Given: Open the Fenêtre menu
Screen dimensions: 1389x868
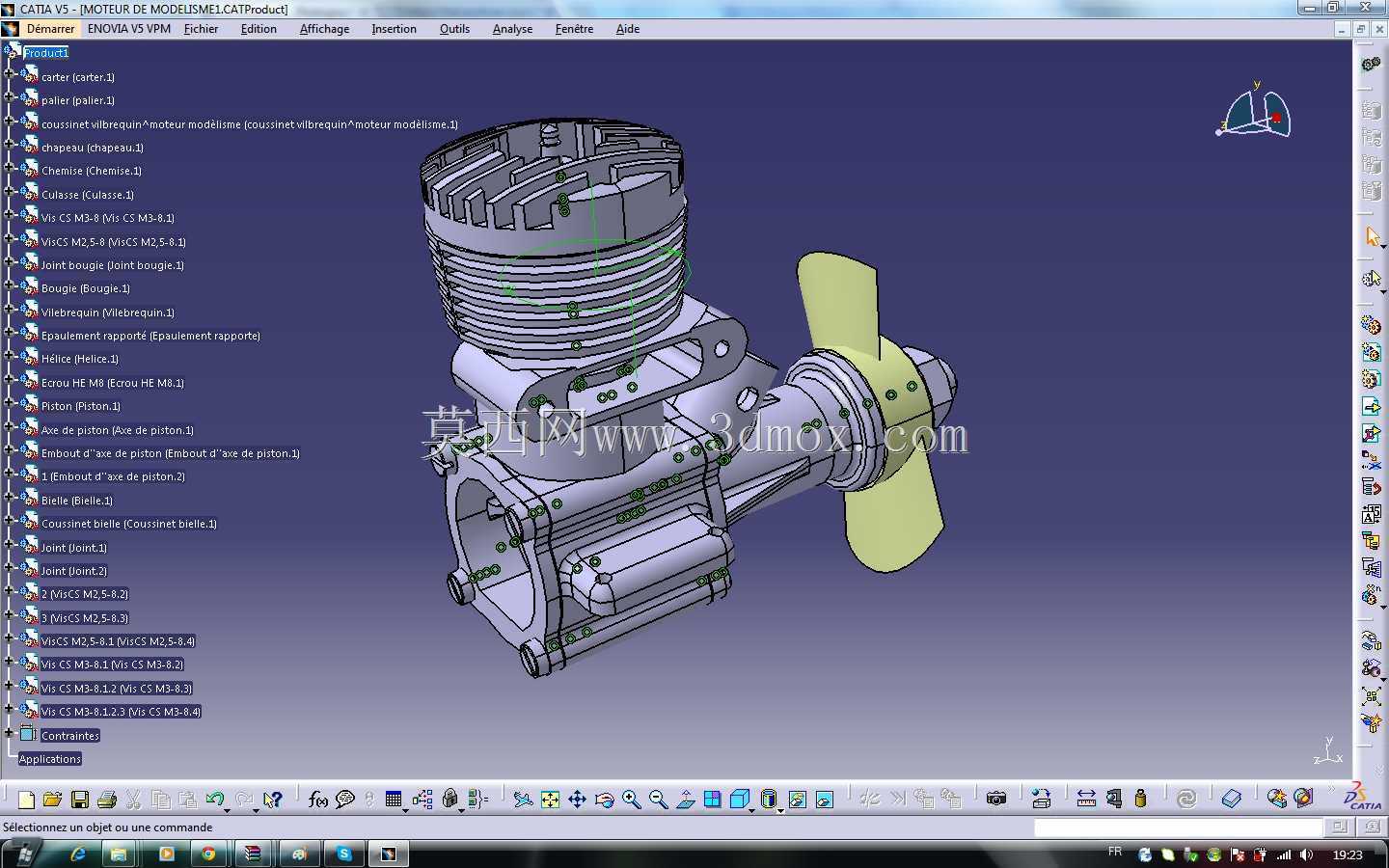Looking at the screenshot, I should (574, 29).
